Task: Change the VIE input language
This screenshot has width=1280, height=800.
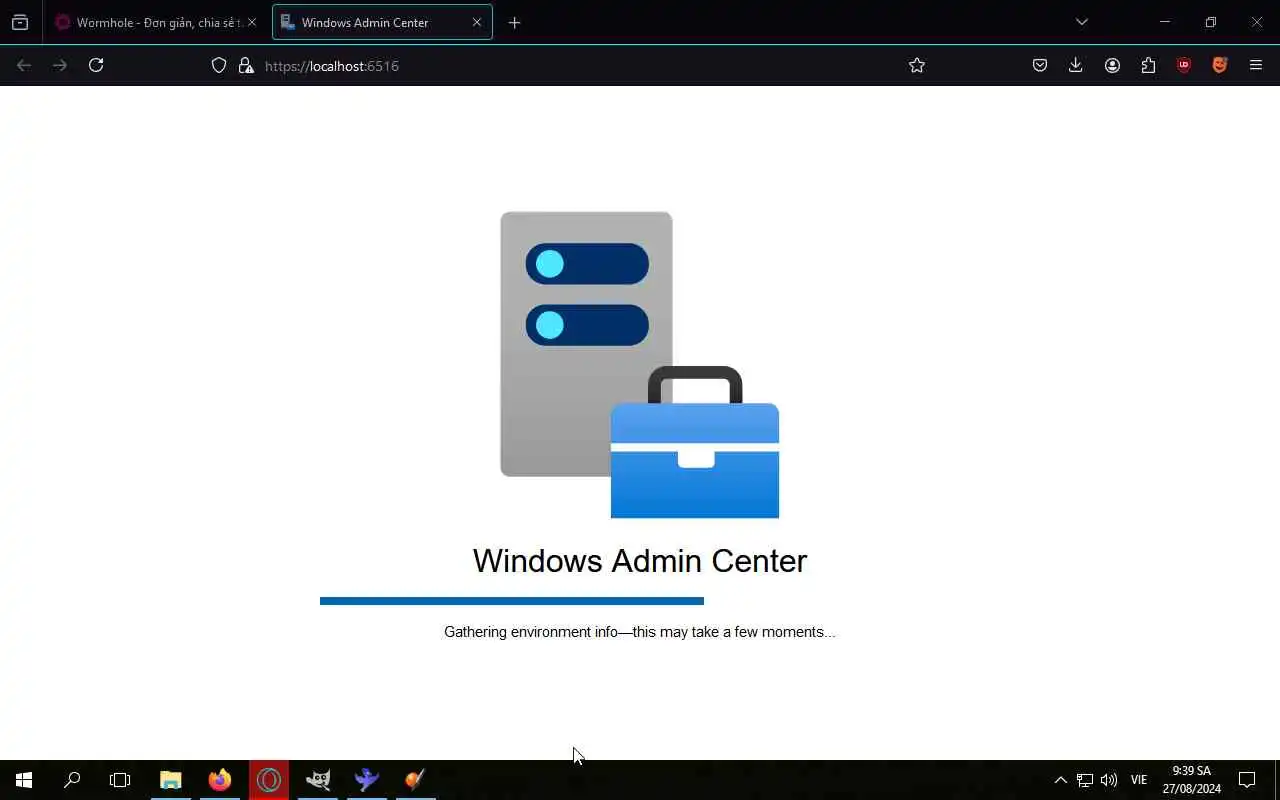Action: point(1139,780)
